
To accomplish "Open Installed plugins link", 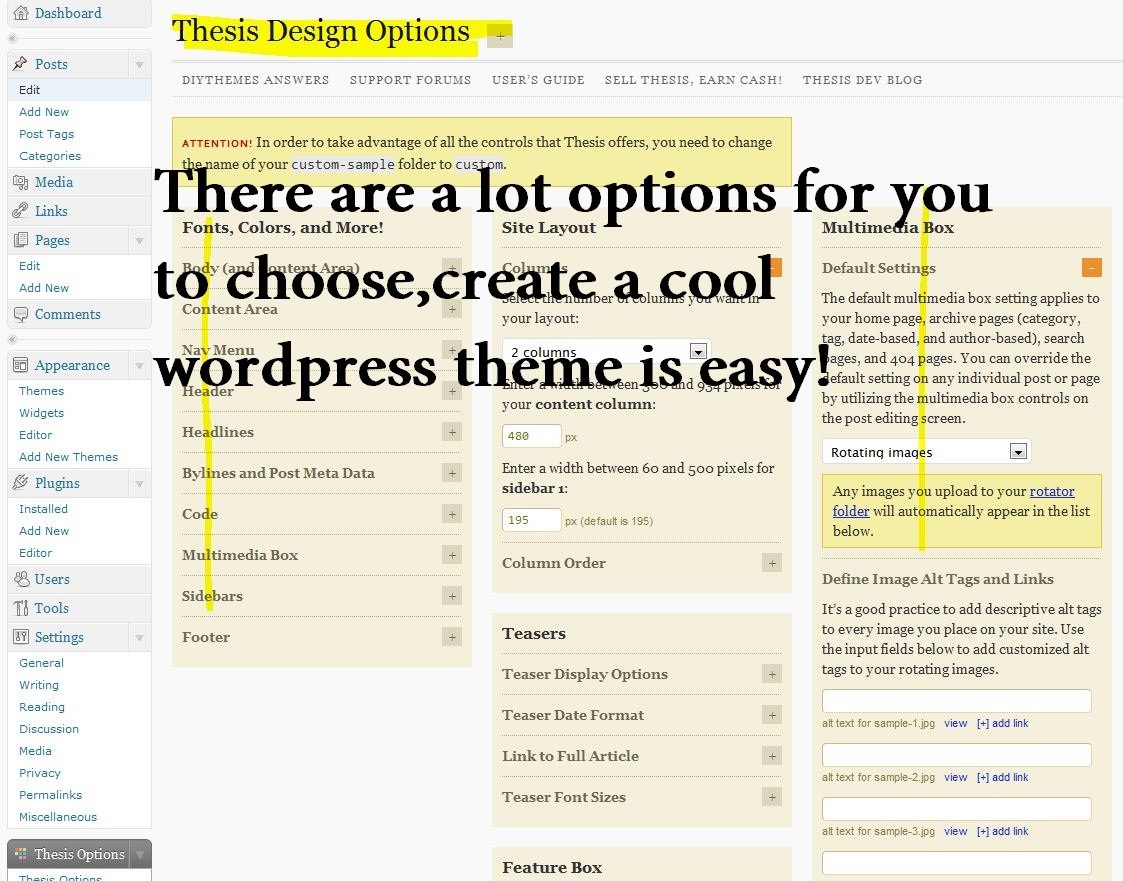I will click(x=44, y=509).
